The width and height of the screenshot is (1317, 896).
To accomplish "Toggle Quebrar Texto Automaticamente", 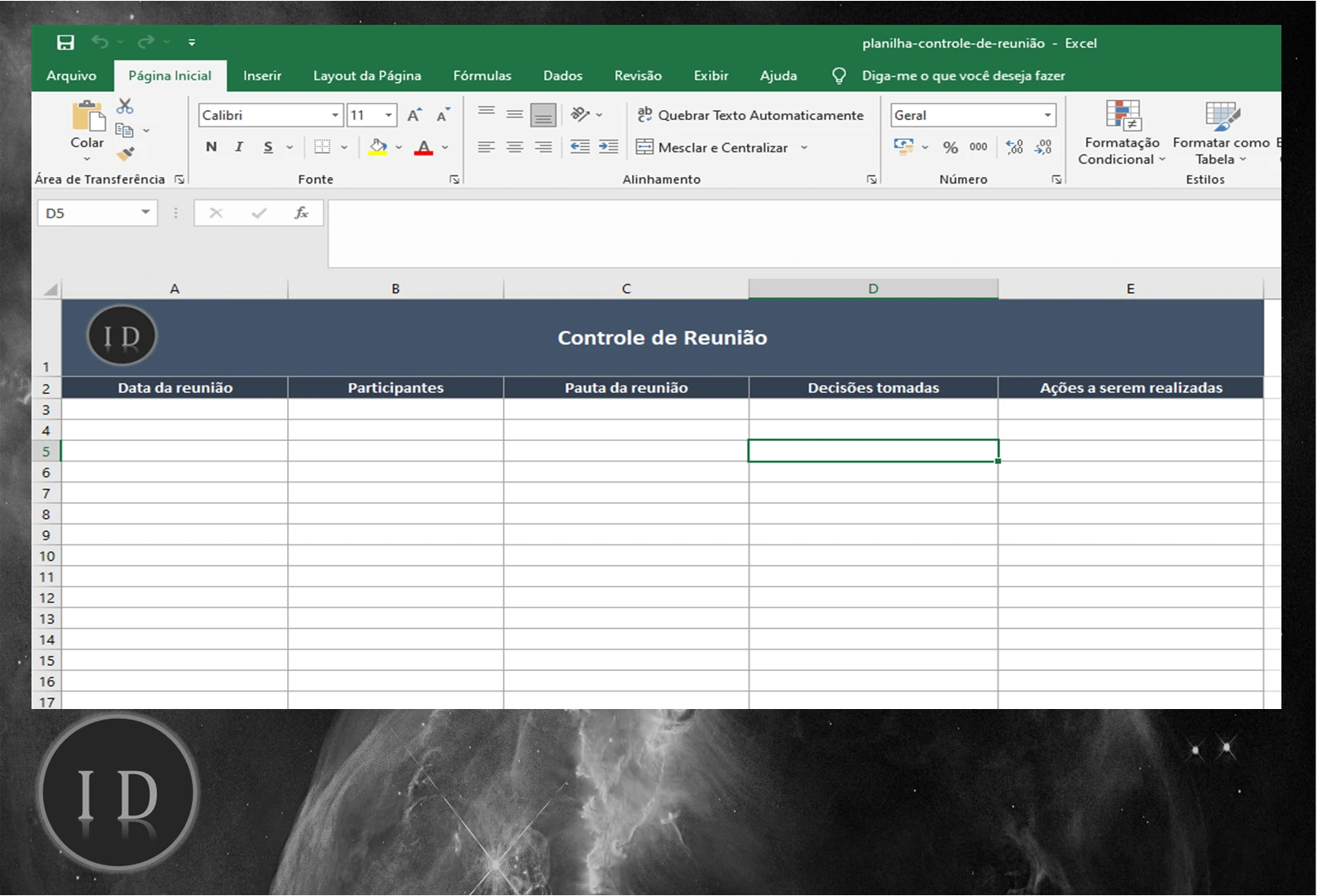I will pos(750,115).
